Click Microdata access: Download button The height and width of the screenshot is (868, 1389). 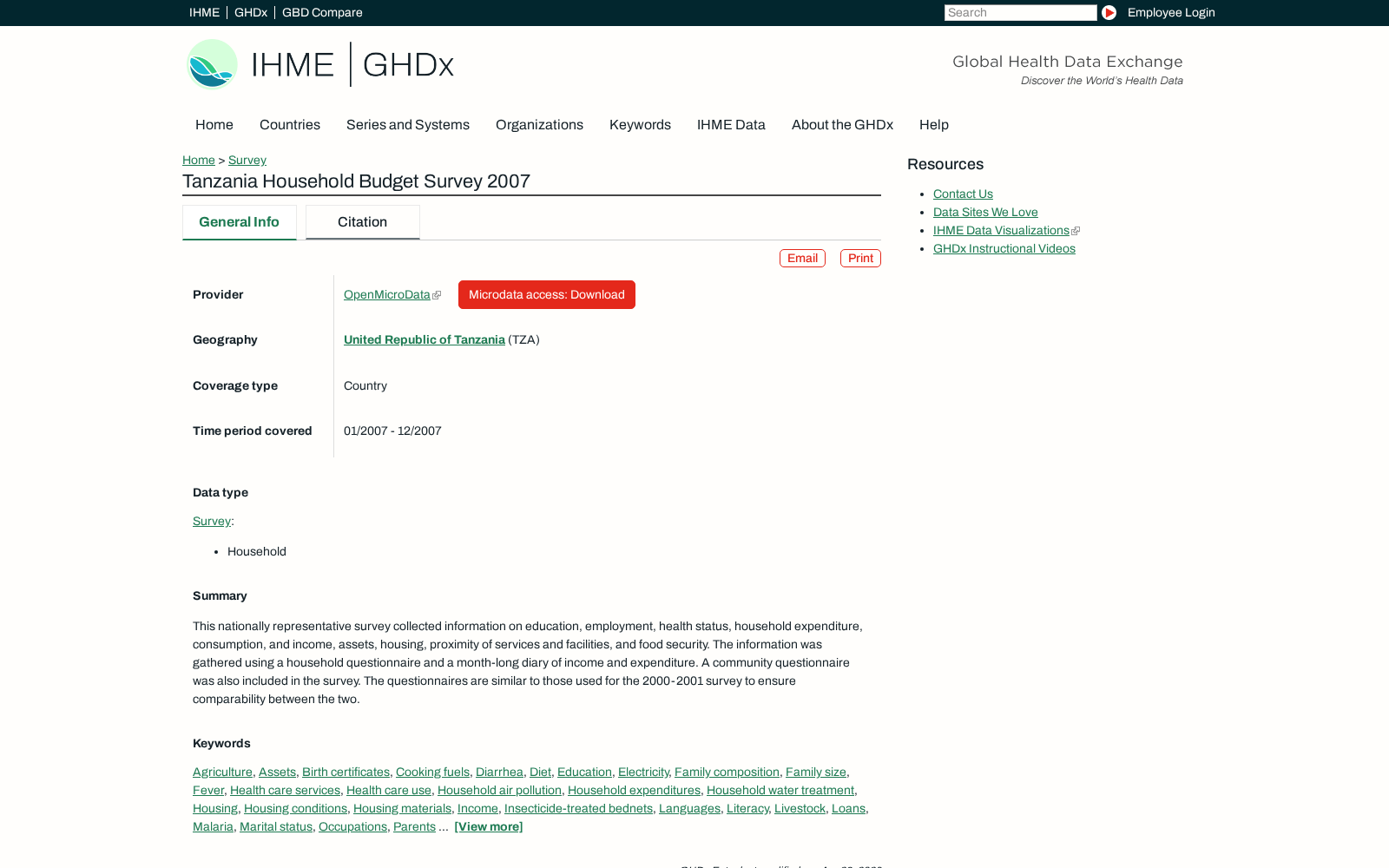[547, 294]
